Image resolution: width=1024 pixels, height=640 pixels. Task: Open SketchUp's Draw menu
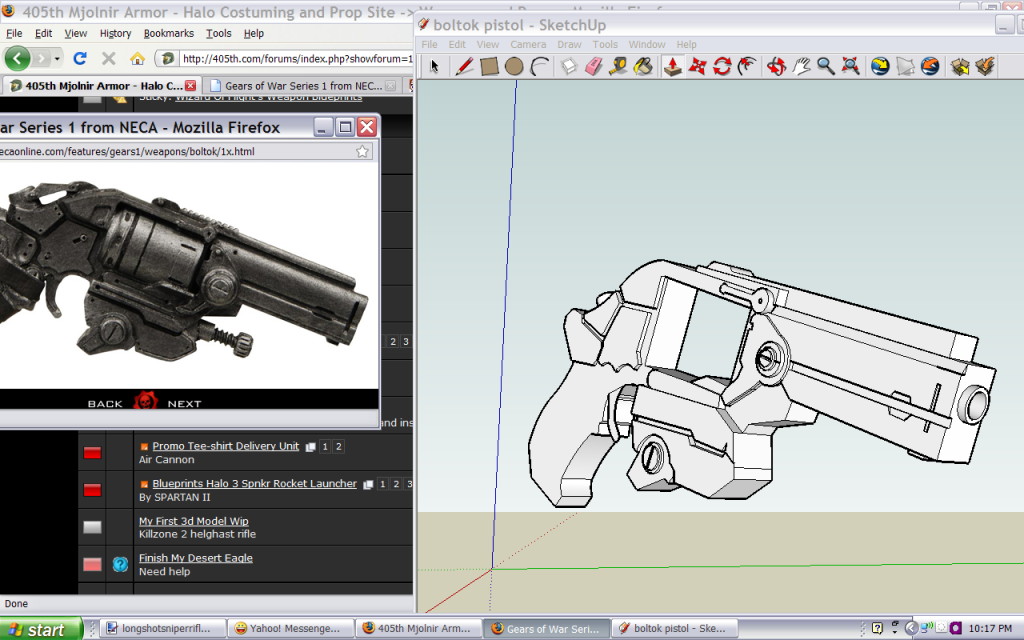pos(569,44)
